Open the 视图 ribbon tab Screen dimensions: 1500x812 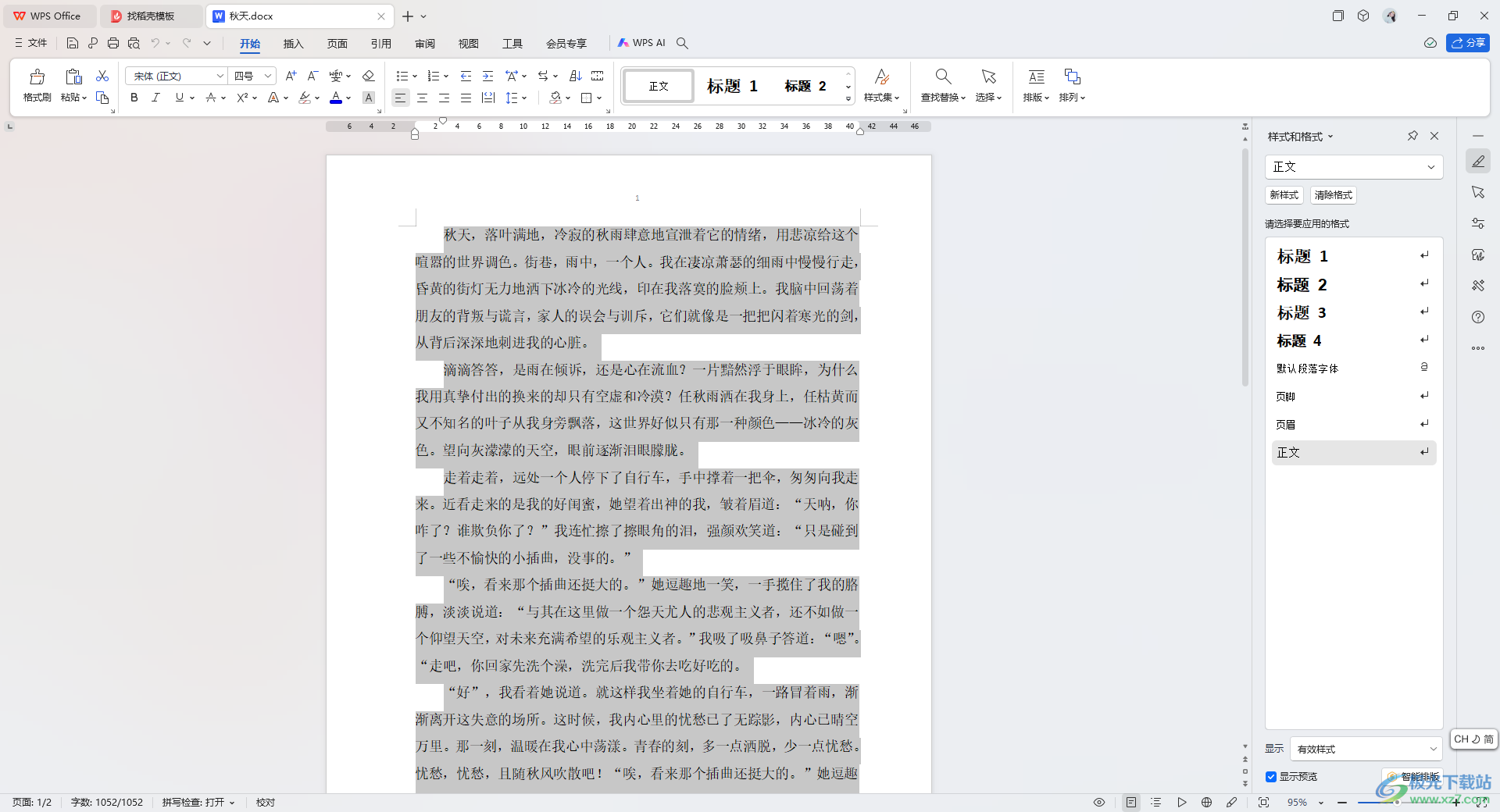tap(468, 44)
